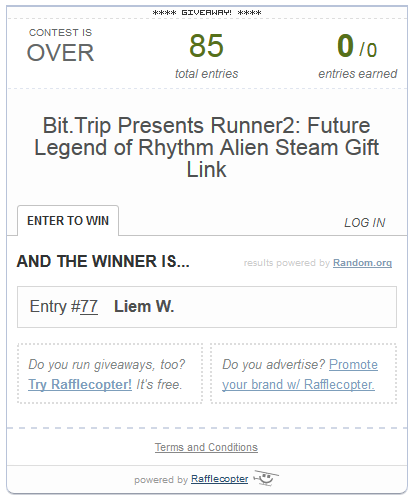
Task: Click the entry number 77 link
Action: click(x=89, y=306)
